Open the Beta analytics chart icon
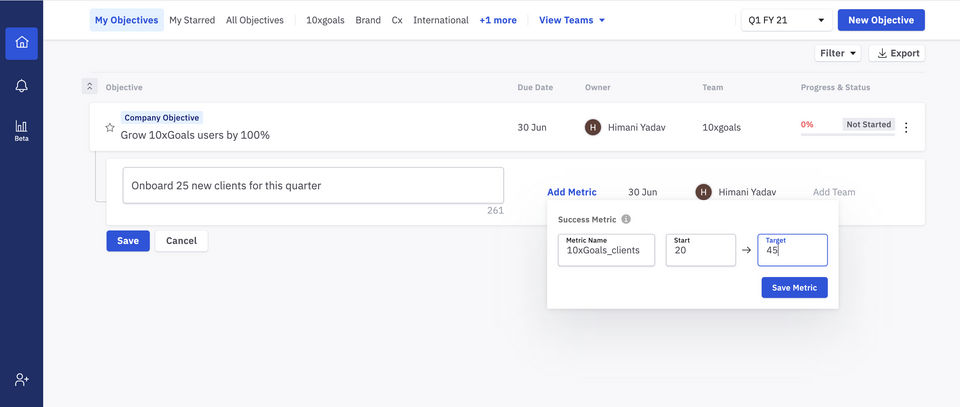The height and width of the screenshot is (407, 960). click(21, 129)
